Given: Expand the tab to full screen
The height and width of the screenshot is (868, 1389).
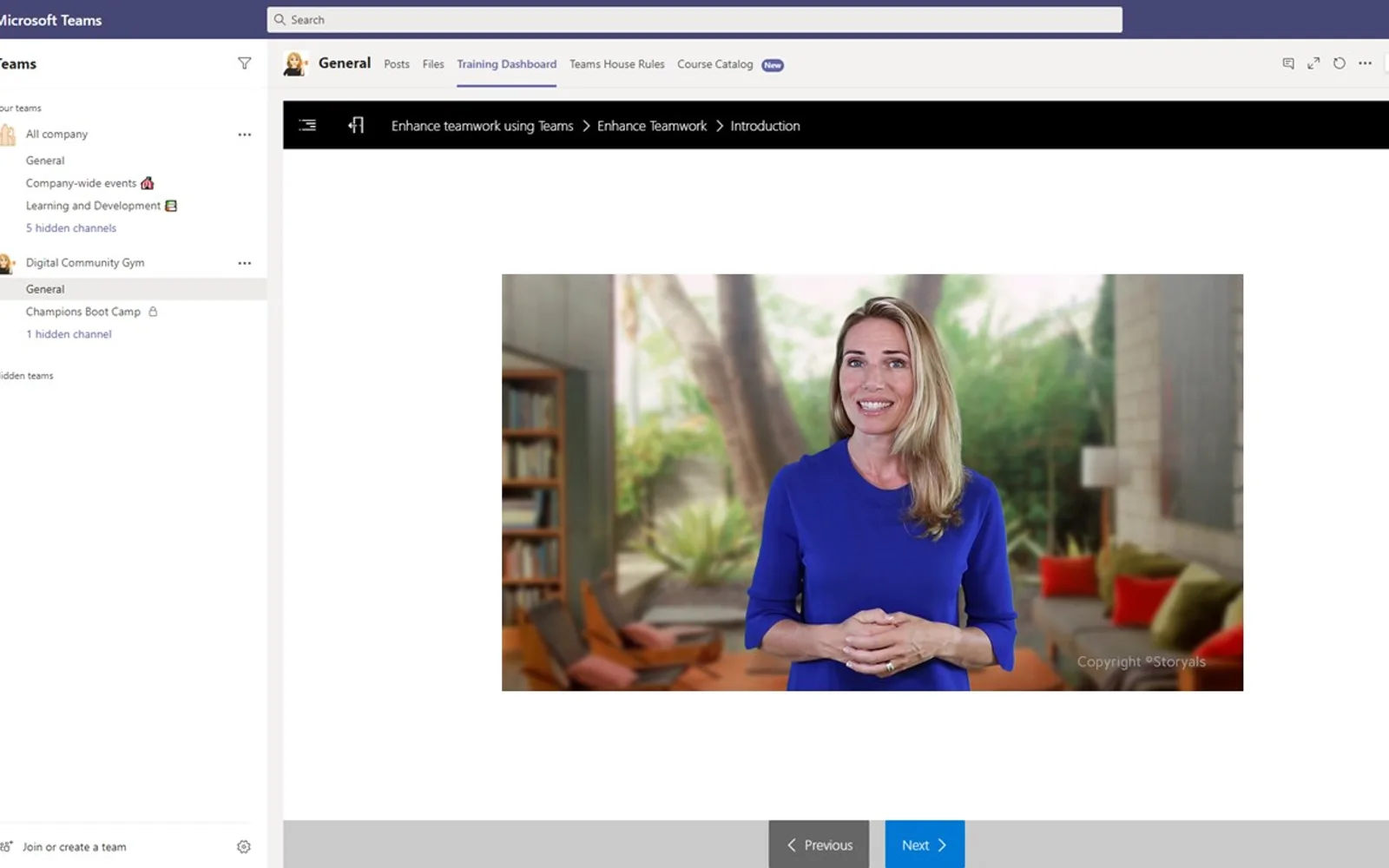Looking at the screenshot, I should click(1313, 63).
